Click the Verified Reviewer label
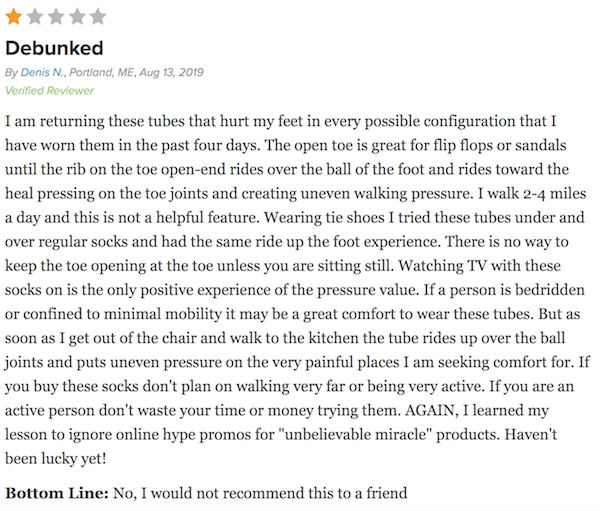Screen dimensions: 600x511 tap(49, 90)
